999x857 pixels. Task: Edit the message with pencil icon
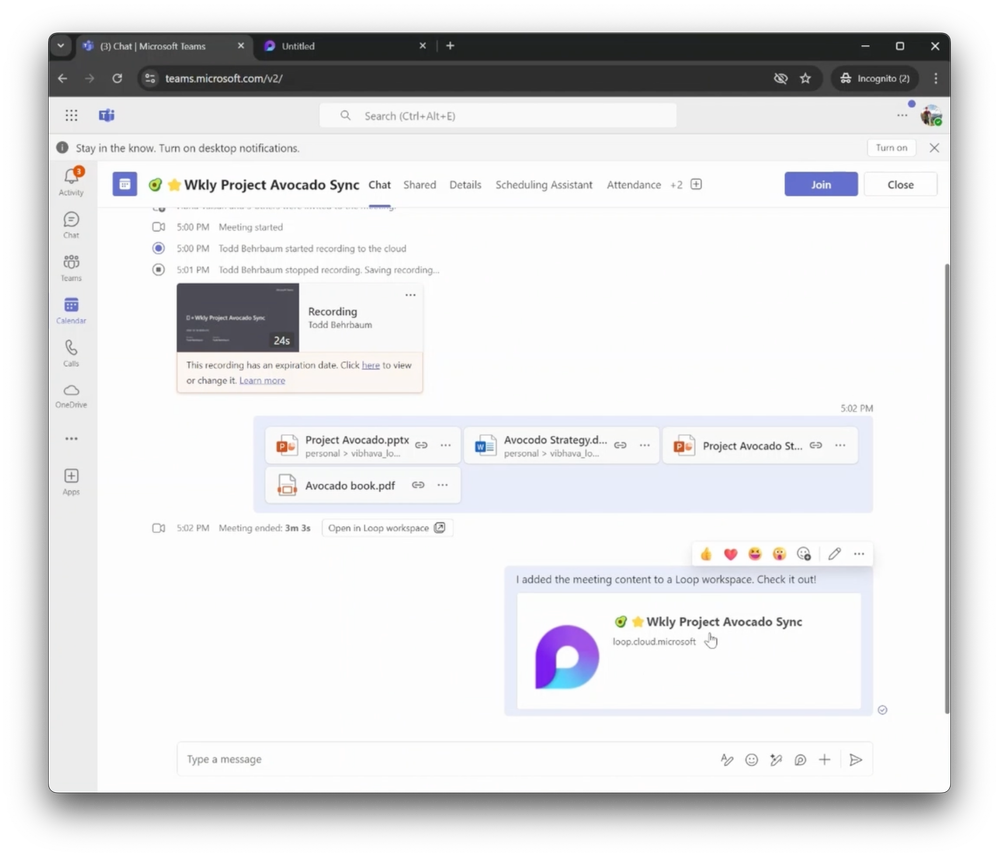(x=835, y=554)
